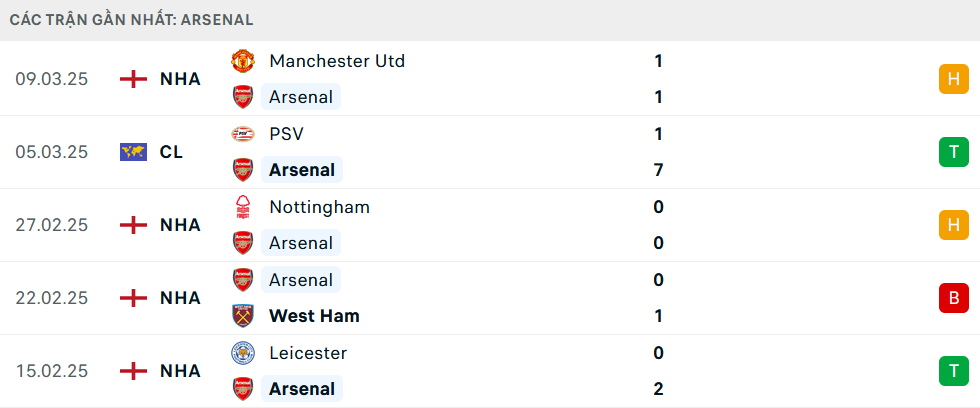Click the red B loss badge
The width and height of the screenshot is (980, 408).
coord(954,298)
